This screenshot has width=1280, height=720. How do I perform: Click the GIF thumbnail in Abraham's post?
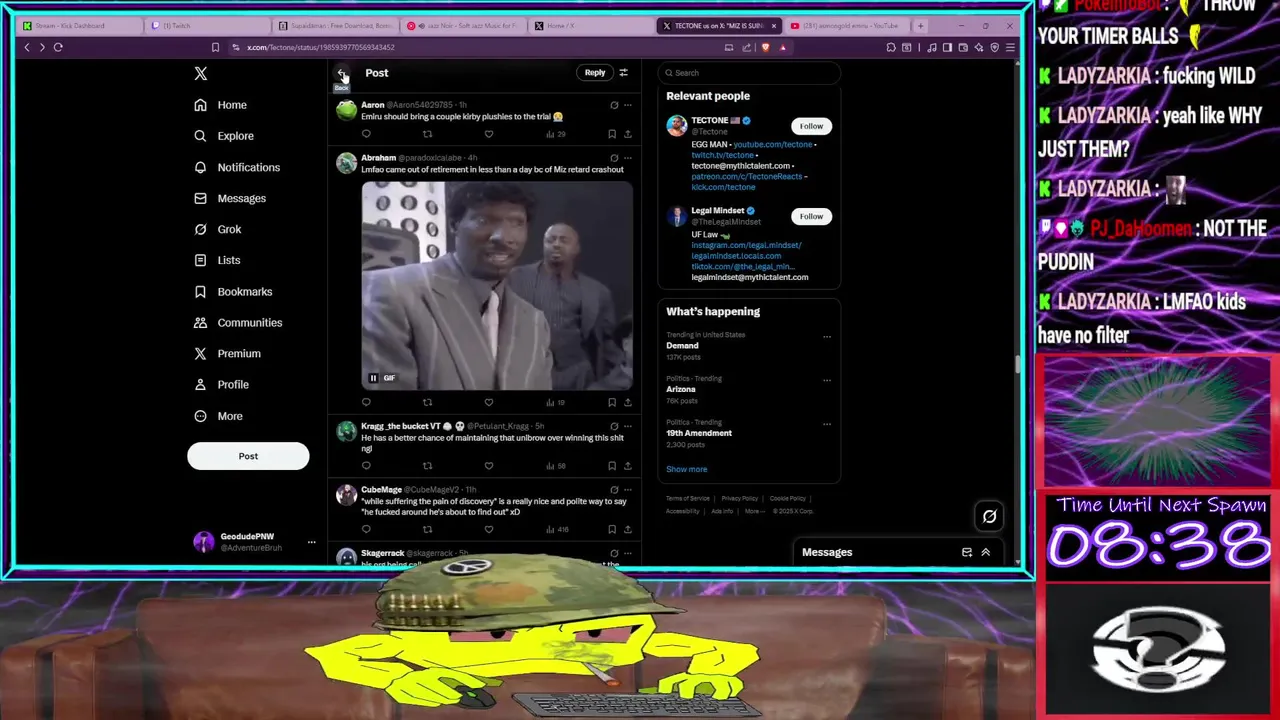[497, 285]
